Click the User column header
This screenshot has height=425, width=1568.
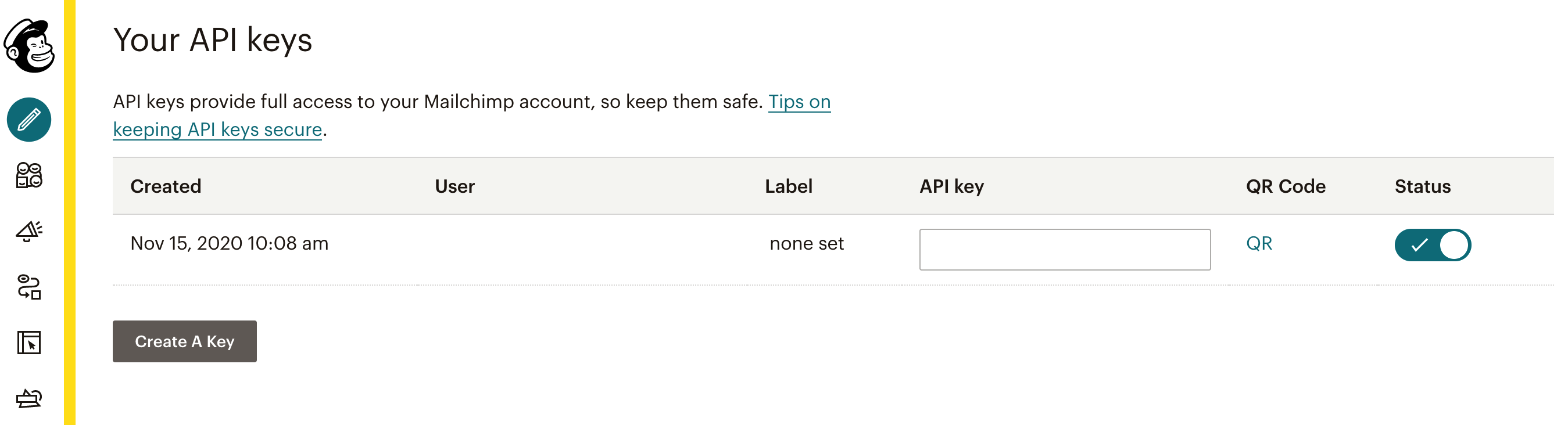454,186
